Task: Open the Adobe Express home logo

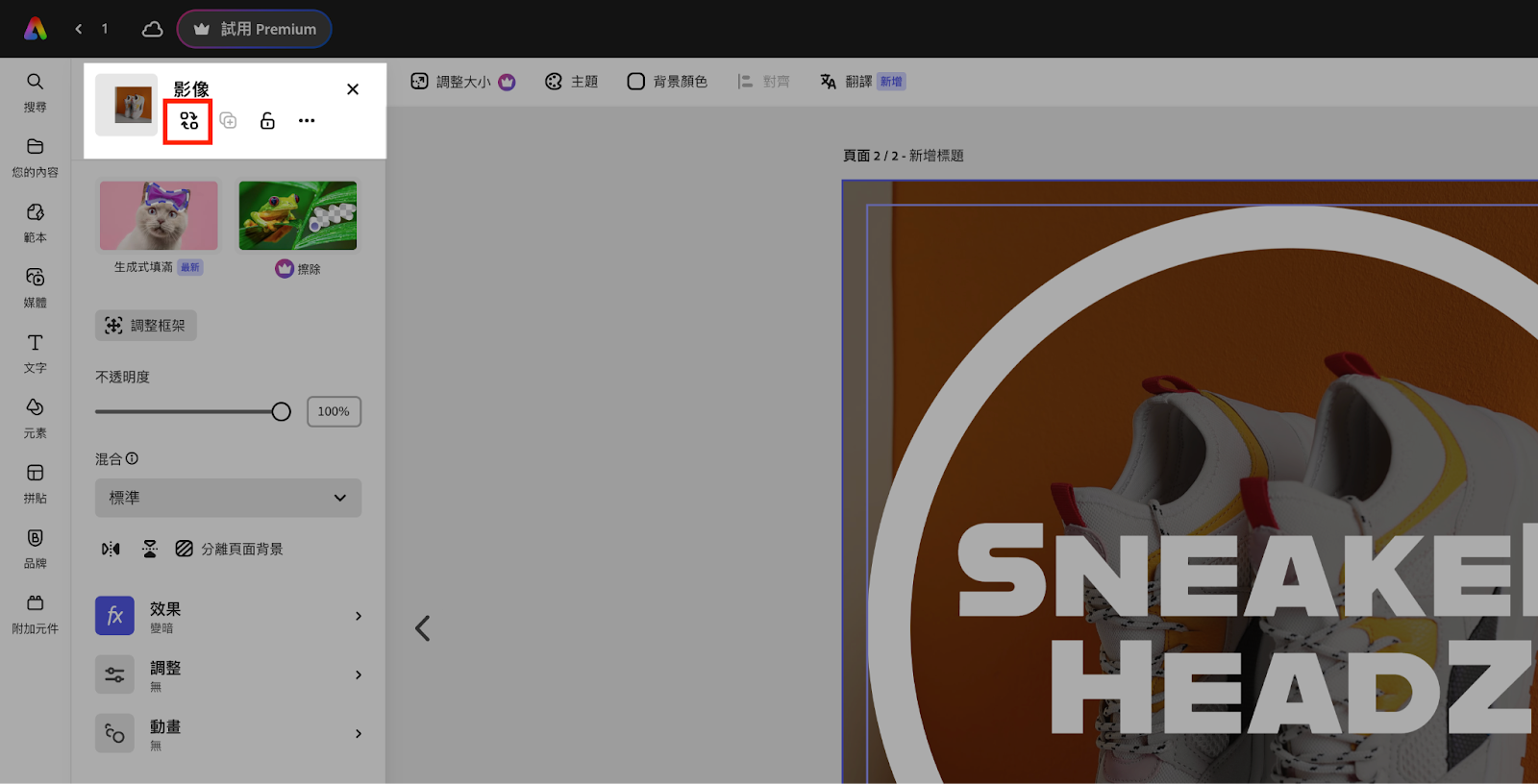Action: click(x=36, y=29)
